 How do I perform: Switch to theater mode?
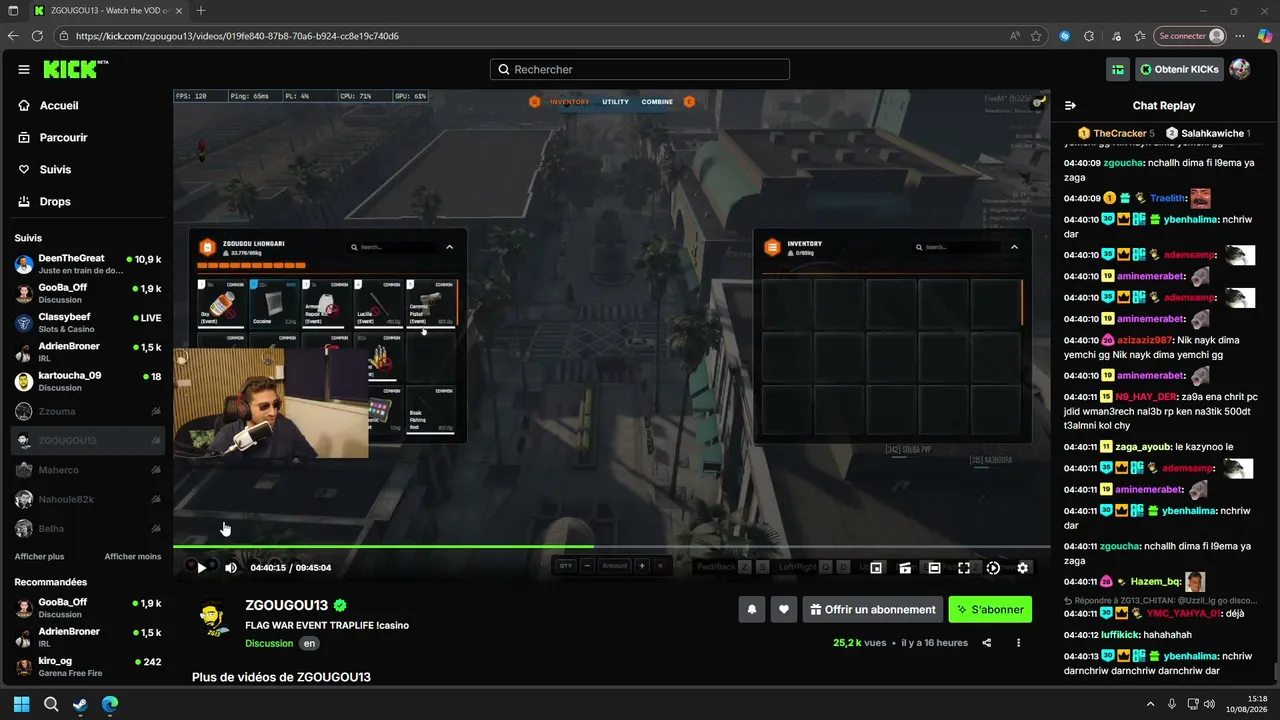pyautogui.click(x=934, y=568)
